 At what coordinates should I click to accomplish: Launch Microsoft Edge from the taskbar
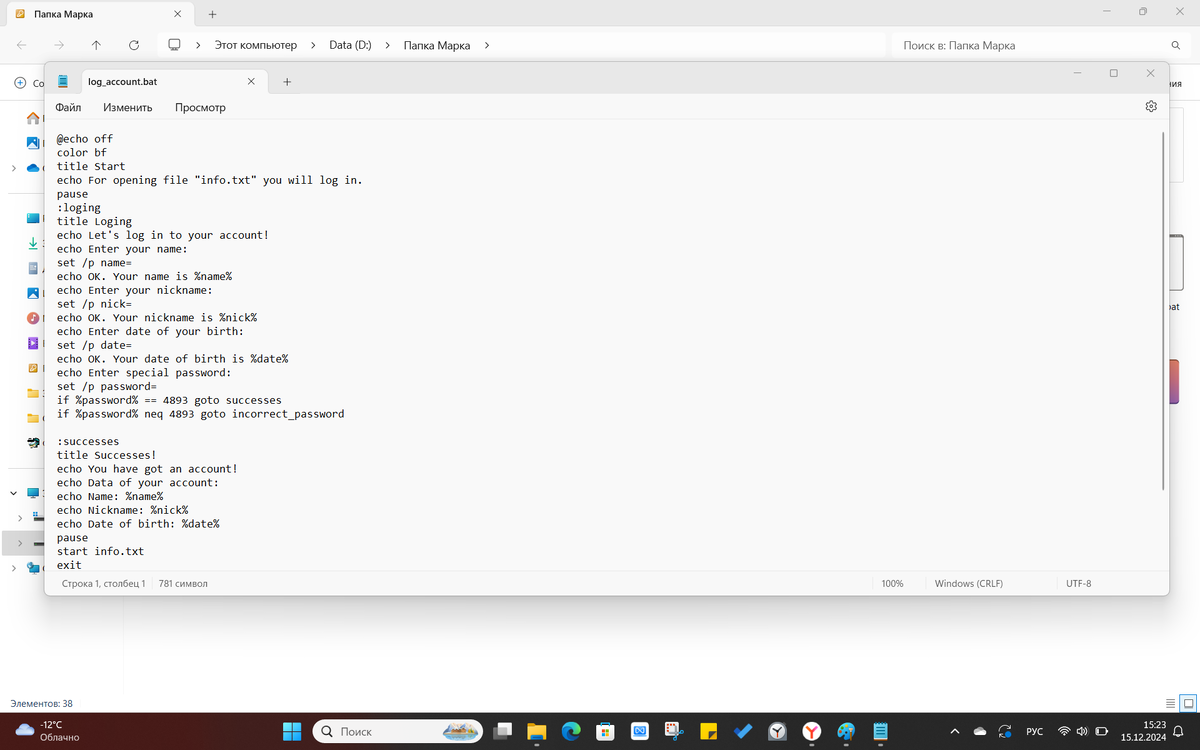(x=571, y=731)
